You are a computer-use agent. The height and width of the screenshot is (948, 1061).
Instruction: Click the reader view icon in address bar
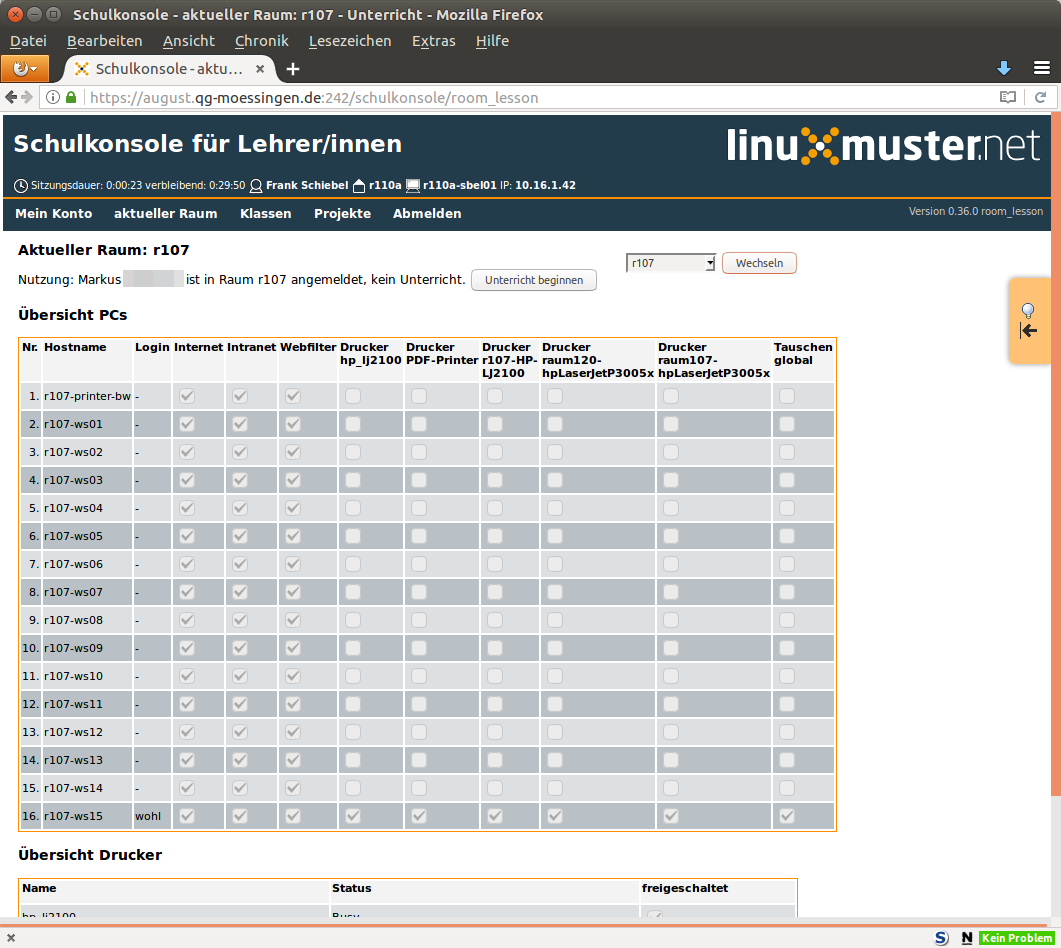click(x=1008, y=98)
